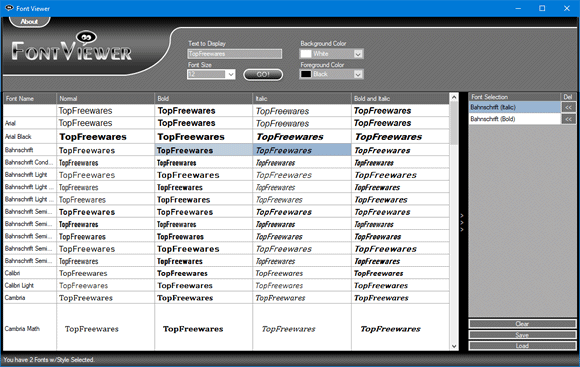
Task: Expand the Foreground Color dropdown
Action: 358,74
